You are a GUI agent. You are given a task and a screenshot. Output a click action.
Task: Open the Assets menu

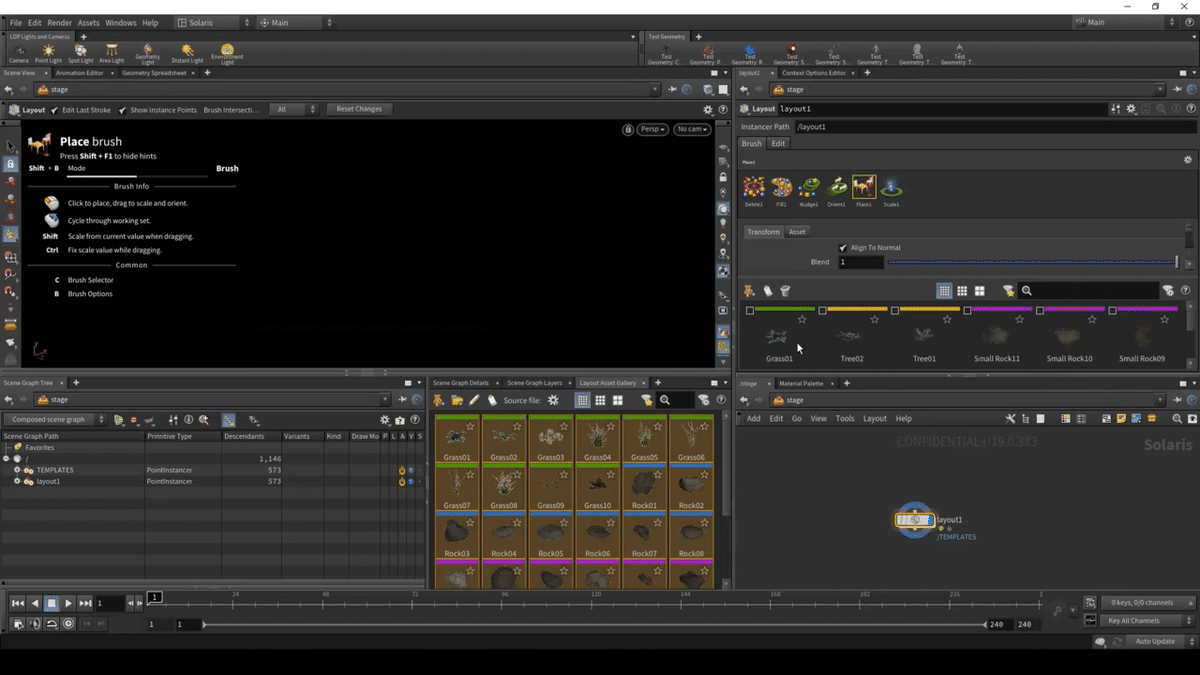point(88,22)
